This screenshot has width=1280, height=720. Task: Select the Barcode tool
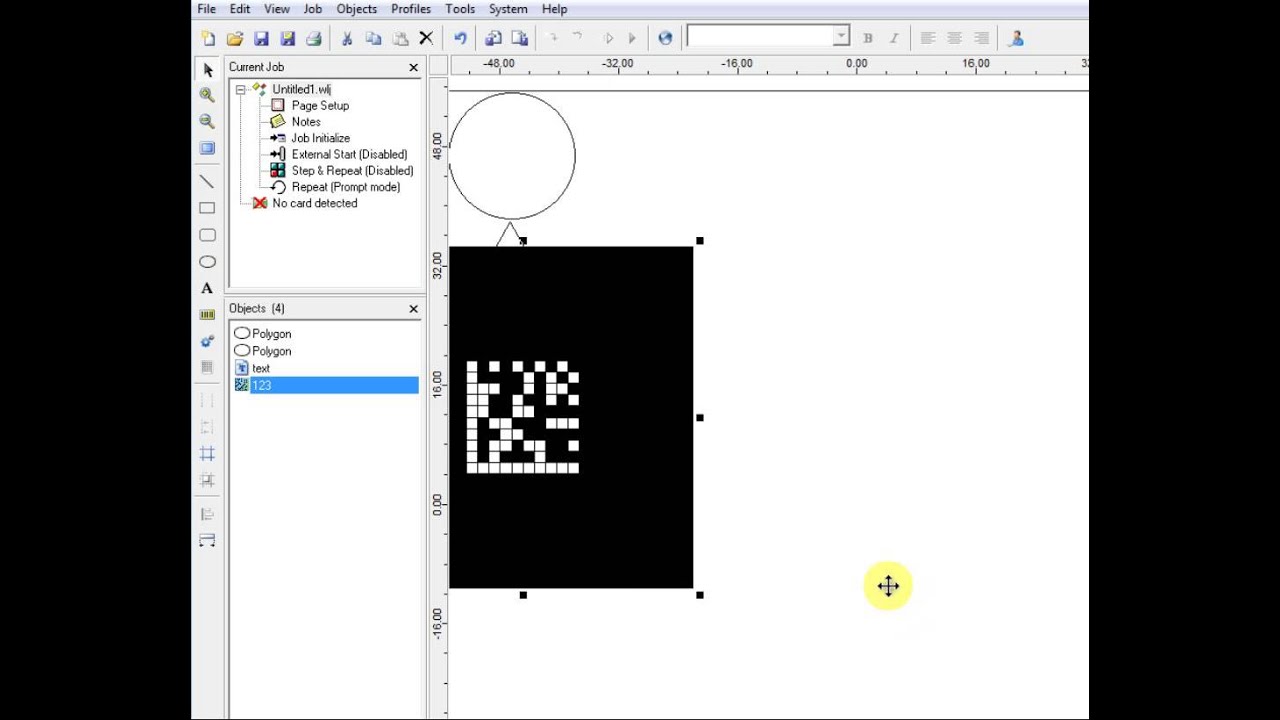pos(207,314)
